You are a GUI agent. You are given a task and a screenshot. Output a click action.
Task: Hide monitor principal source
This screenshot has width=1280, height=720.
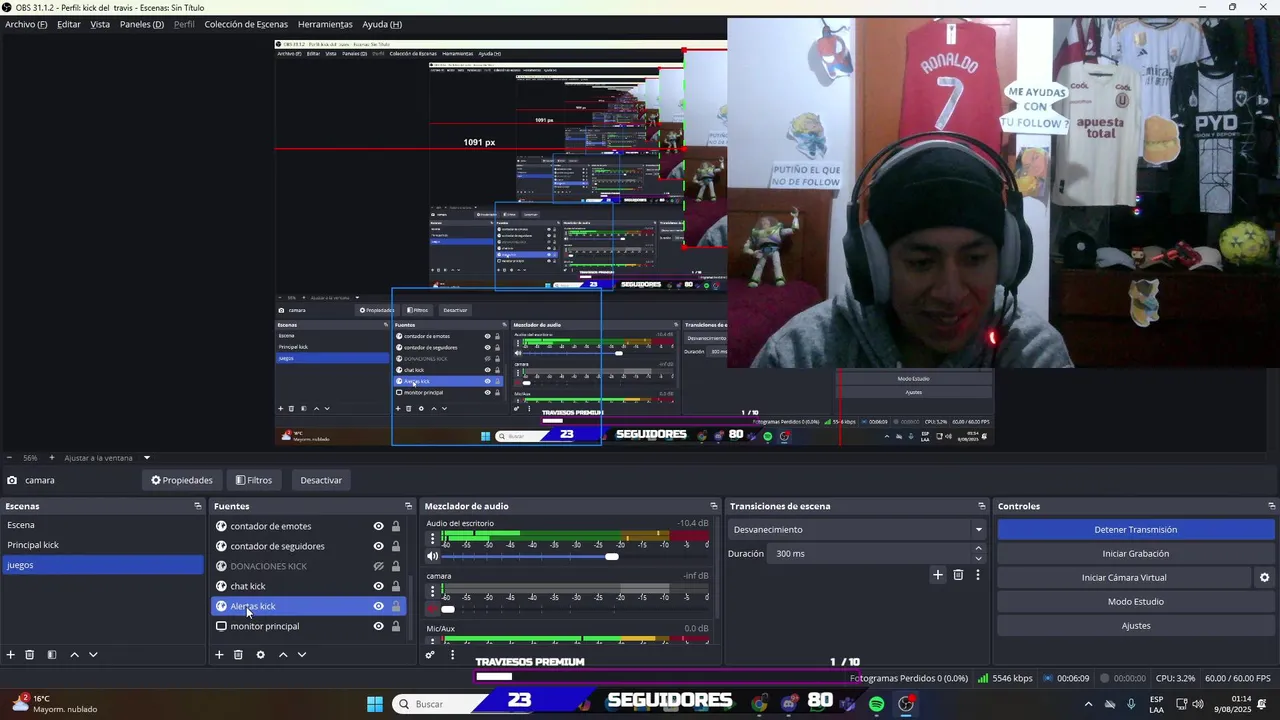point(378,626)
